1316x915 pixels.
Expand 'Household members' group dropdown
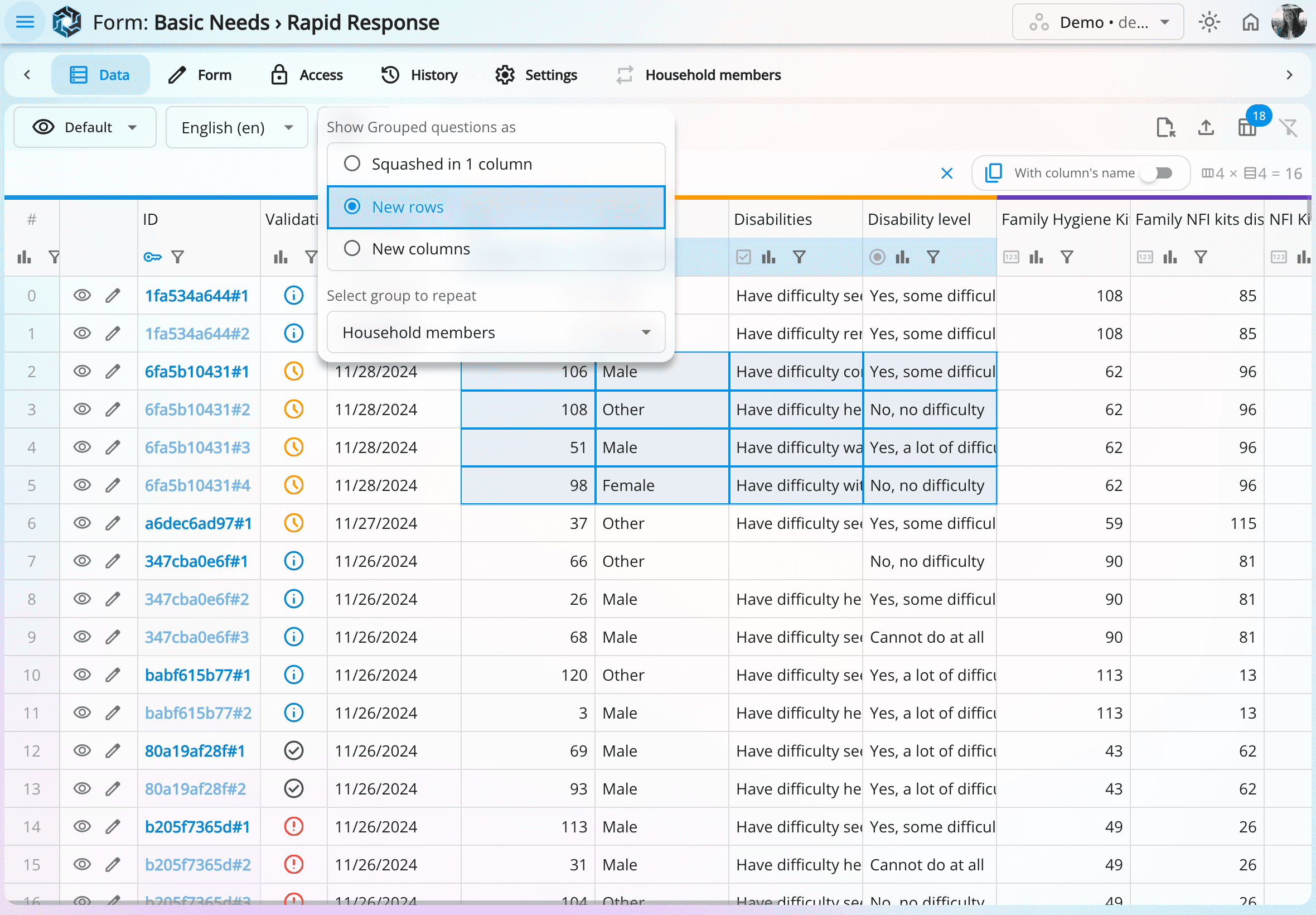click(x=495, y=333)
